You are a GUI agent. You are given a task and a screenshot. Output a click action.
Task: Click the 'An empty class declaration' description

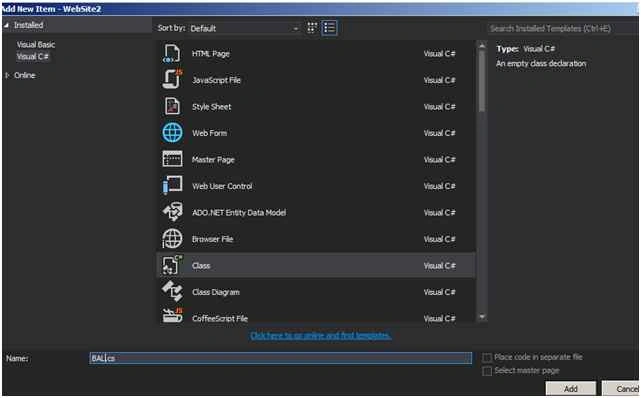[541, 63]
